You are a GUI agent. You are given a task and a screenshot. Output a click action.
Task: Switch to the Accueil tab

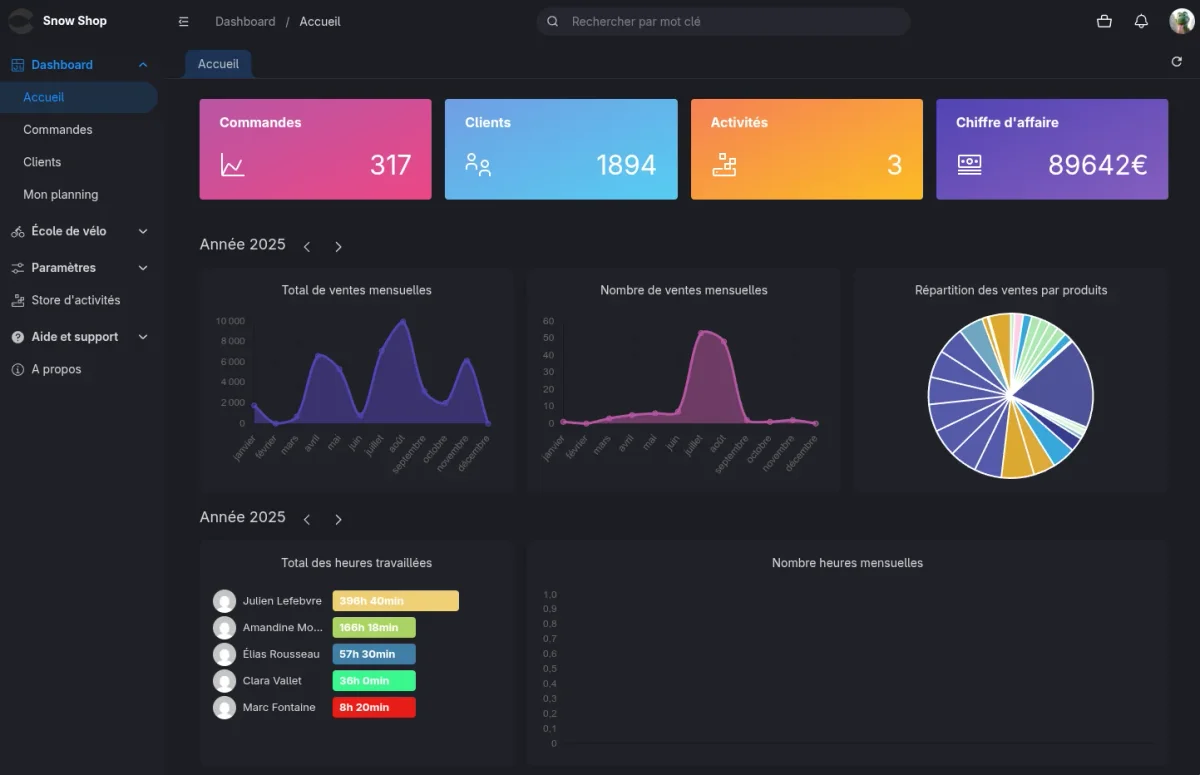(x=217, y=63)
